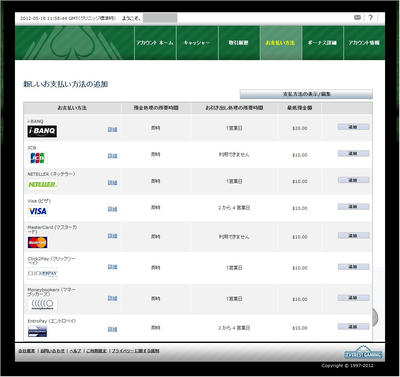Open the ヘルプ footer link
The image size is (400, 377).
(75, 351)
